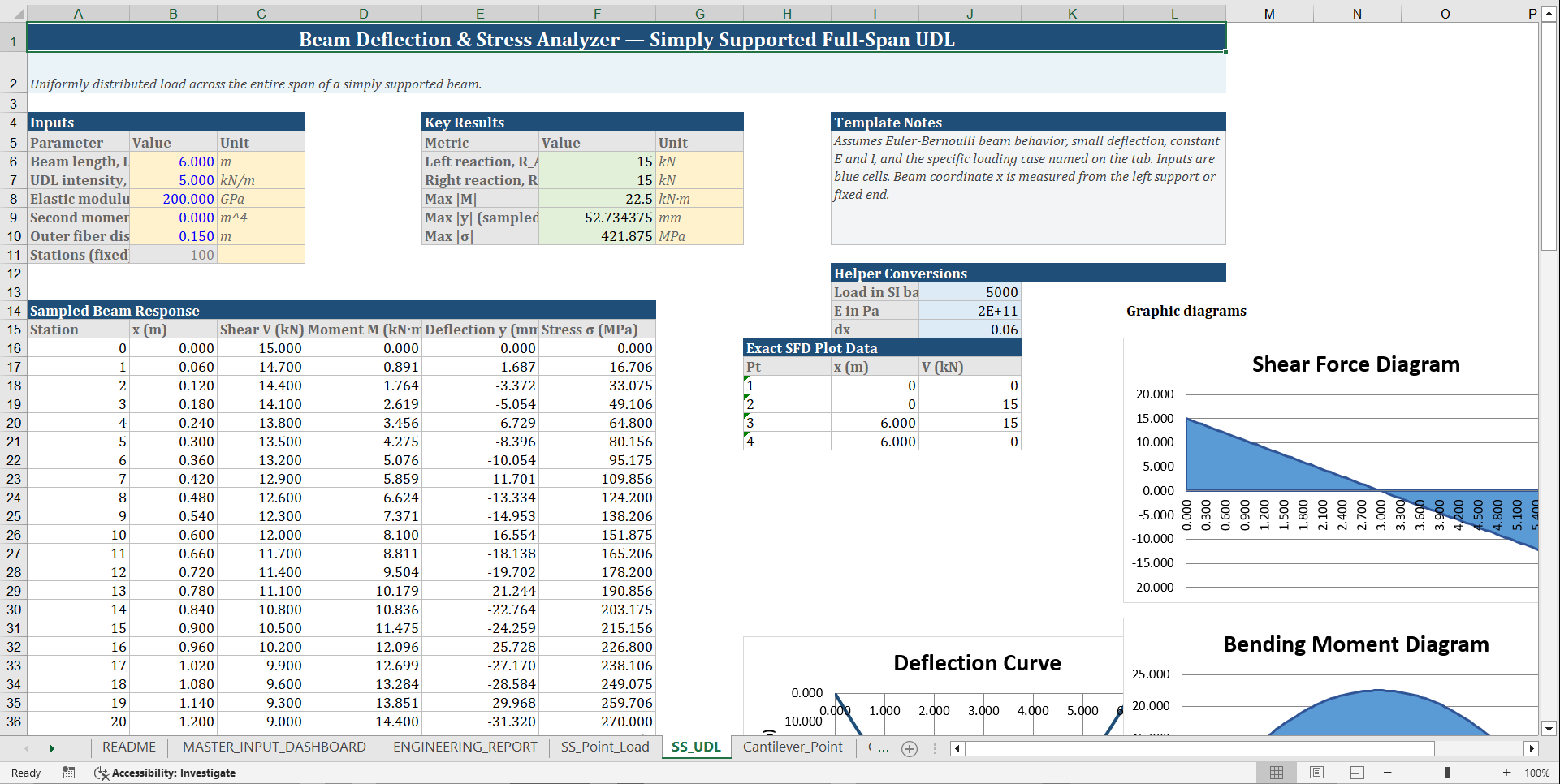The width and height of the screenshot is (1560, 784).
Task: Zoom out using the minus icon
Action: pos(1386,773)
